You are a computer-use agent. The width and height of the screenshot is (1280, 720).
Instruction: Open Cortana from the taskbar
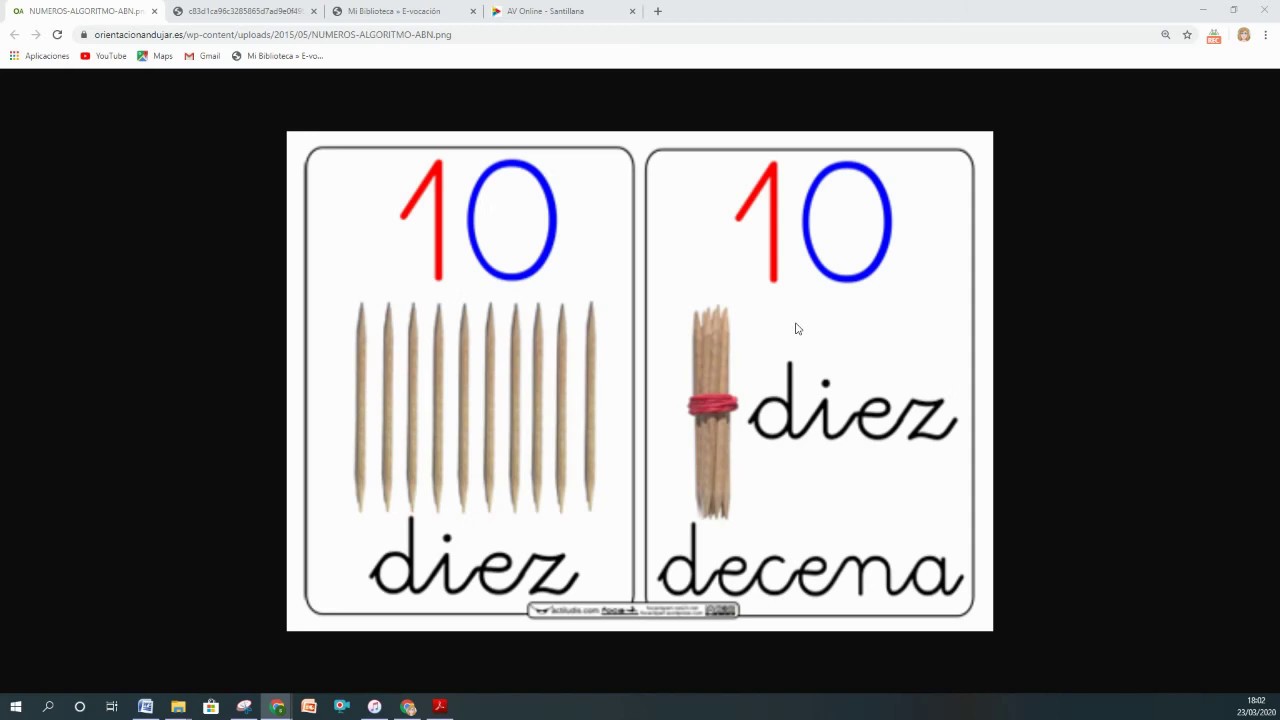coord(80,706)
